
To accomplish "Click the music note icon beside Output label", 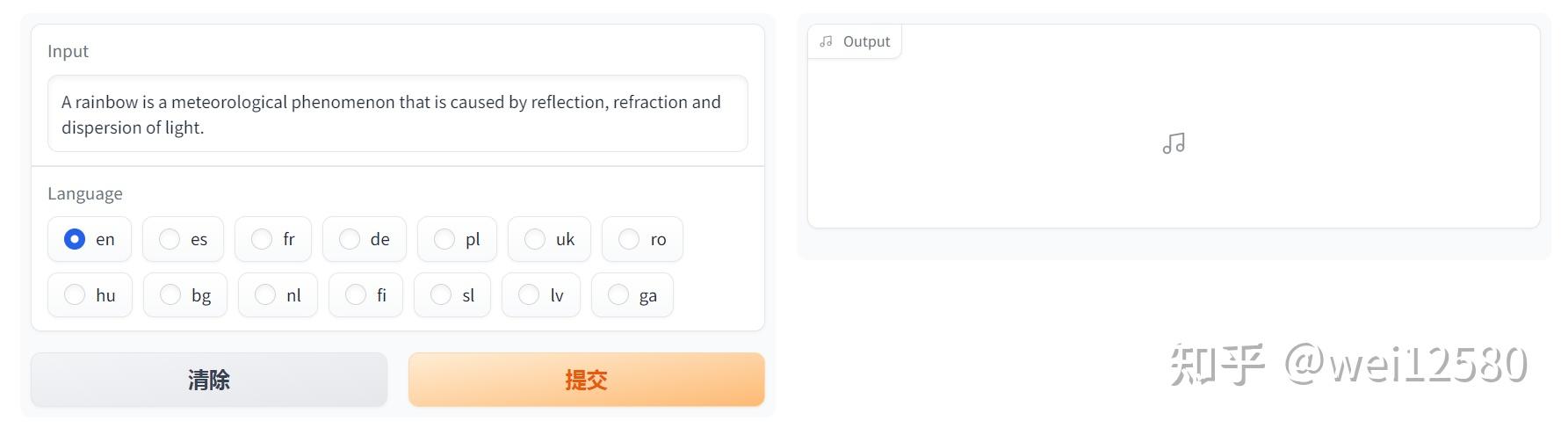I will [826, 41].
